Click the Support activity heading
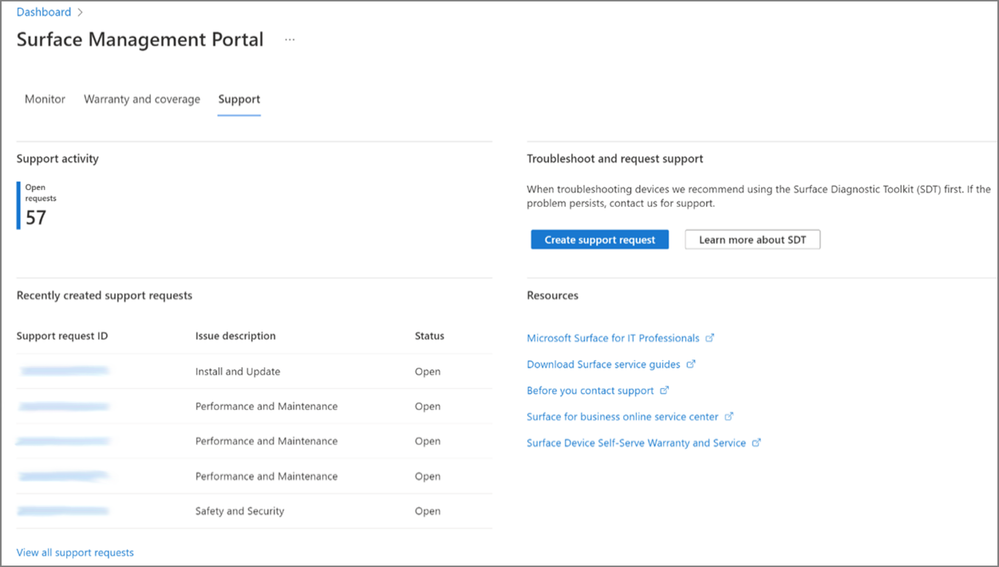The height and width of the screenshot is (567, 999). pos(57,159)
